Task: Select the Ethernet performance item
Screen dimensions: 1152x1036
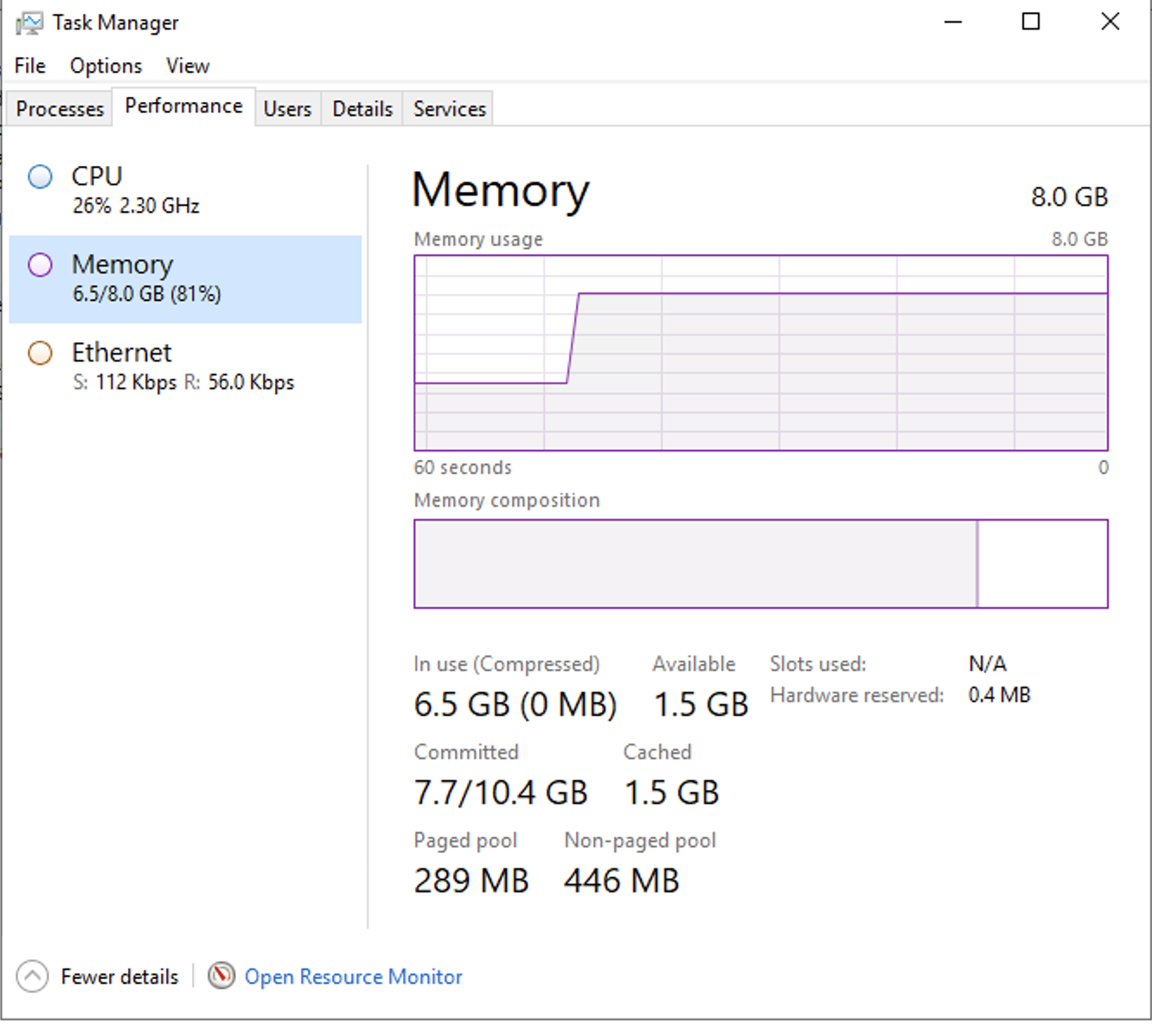Action: (185, 368)
